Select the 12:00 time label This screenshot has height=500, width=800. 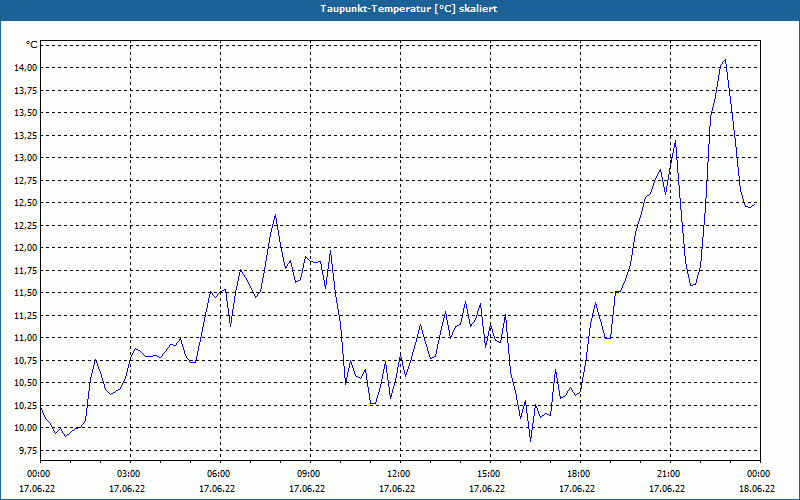point(400,474)
